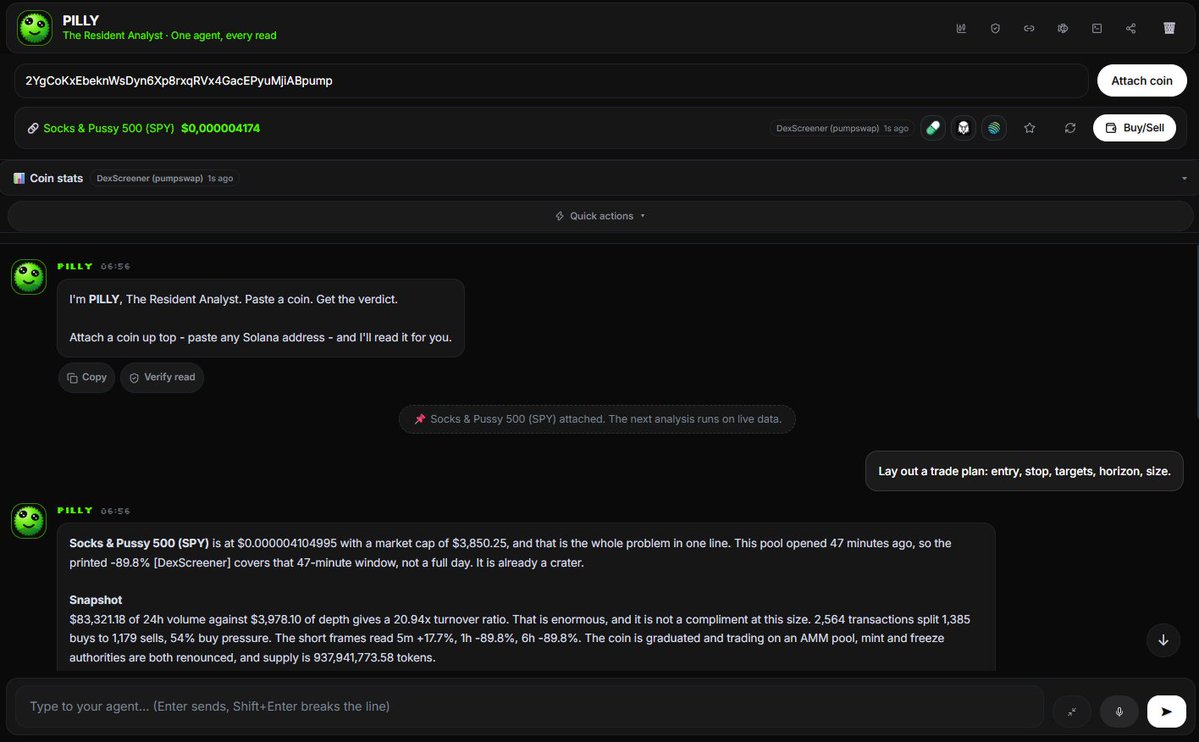Open the Quick actions dropdown
Viewport: 1199px width, 742px height.
tap(600, 216)
